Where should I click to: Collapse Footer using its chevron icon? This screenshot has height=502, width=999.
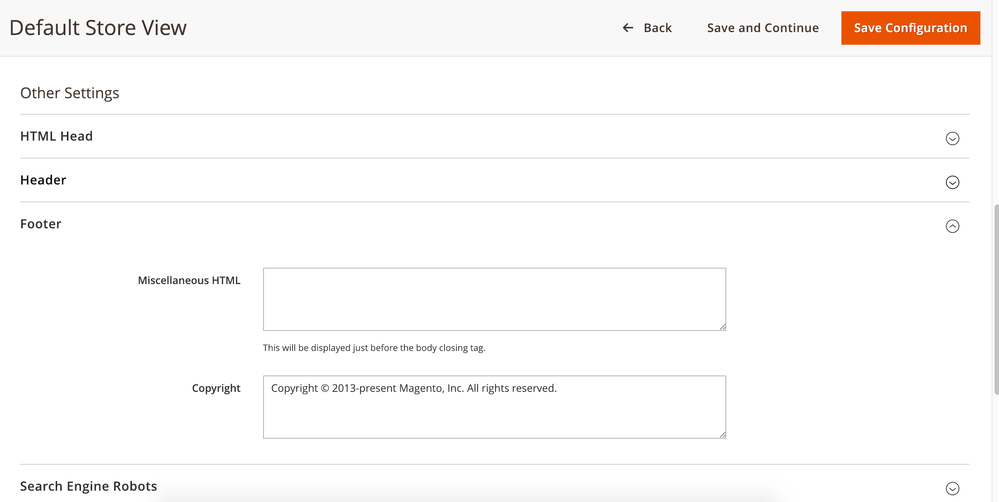click(x=952, y=226)
